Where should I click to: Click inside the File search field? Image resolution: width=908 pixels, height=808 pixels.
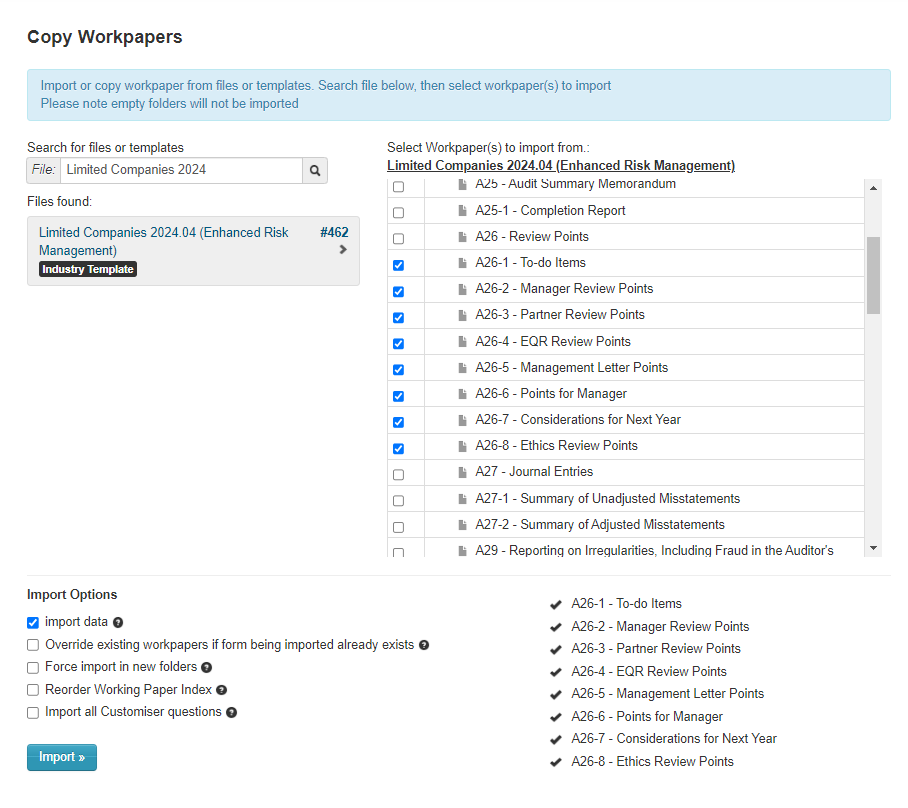[178, 170]
